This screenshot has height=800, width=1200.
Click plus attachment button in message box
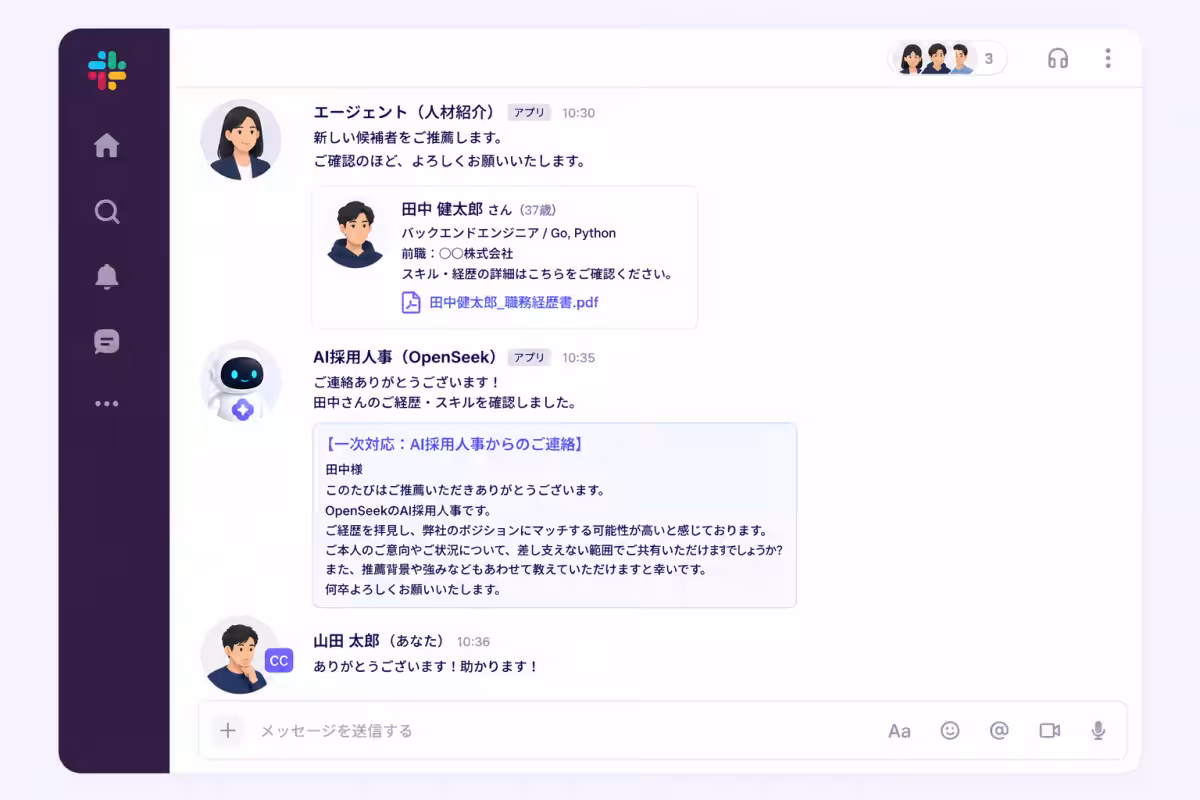228,731
